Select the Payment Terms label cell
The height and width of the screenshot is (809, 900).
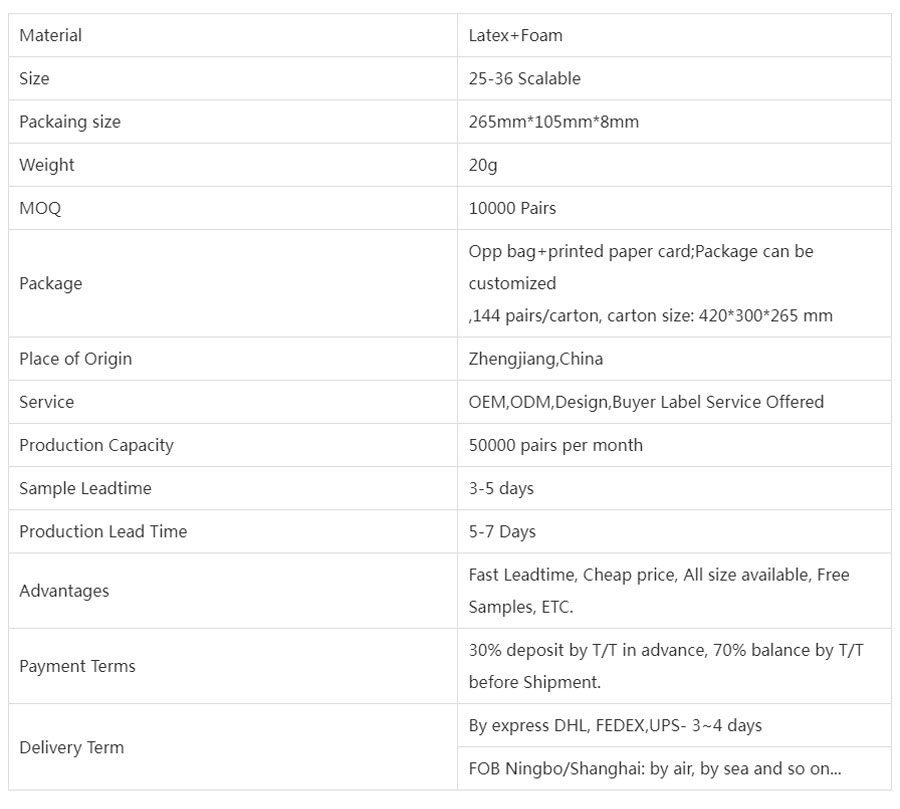pyautogui.click(x=232, y=666)
